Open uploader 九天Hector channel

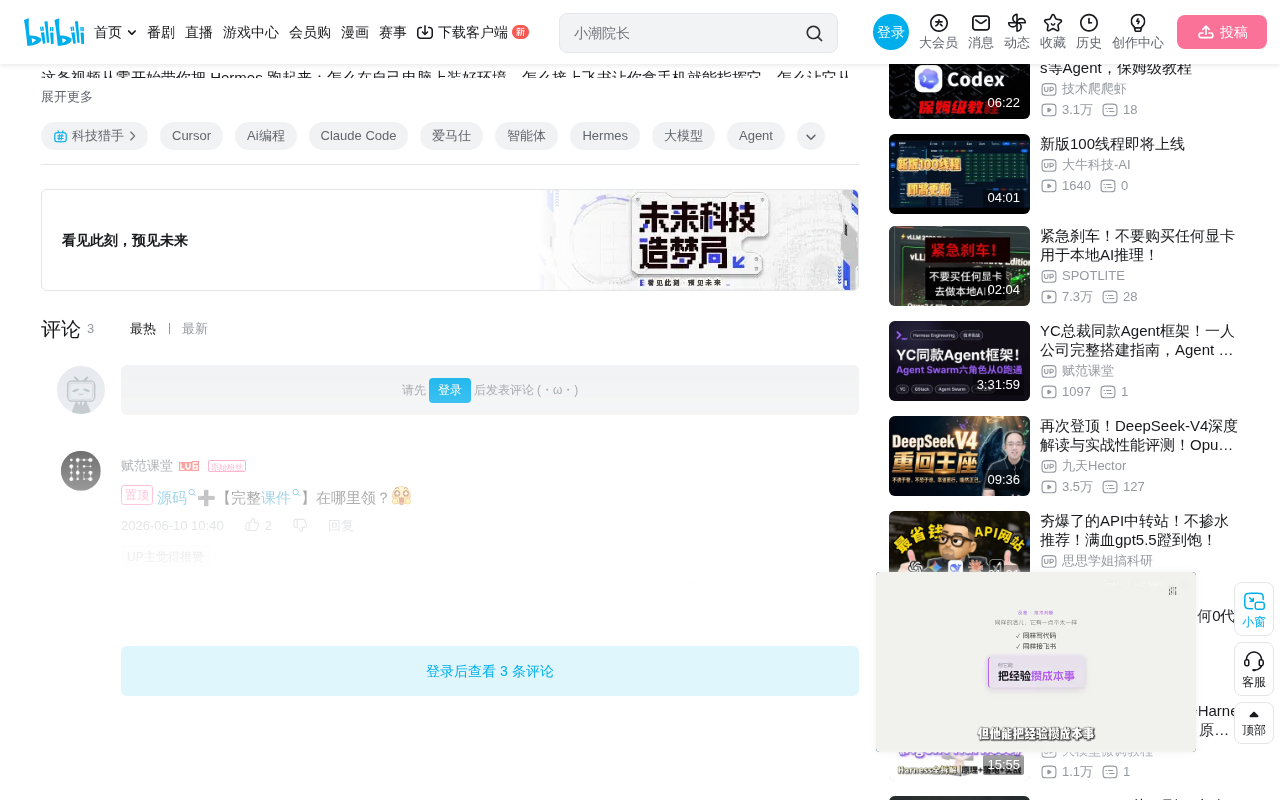pos(1094,465)
